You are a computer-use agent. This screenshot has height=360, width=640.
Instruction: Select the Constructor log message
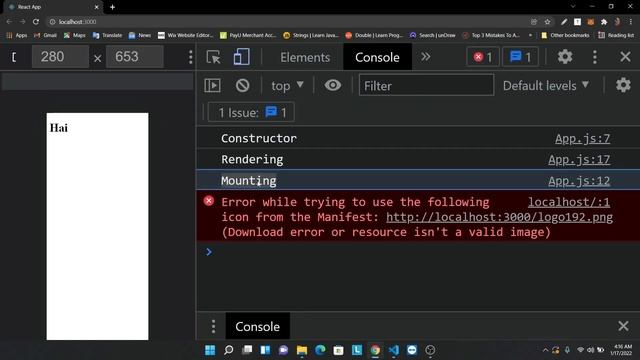pos(259,138)
